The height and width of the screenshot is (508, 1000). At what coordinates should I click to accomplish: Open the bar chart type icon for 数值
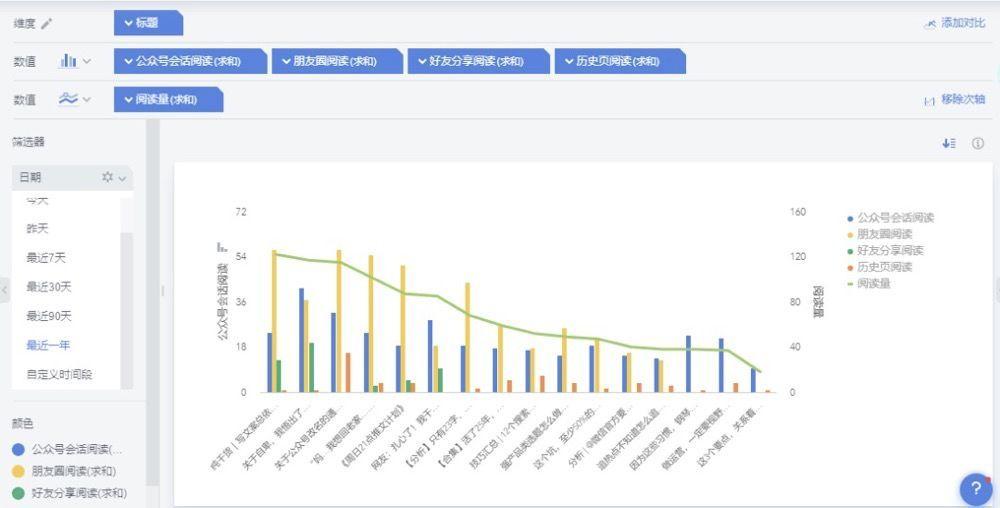(x=68, y=61)
